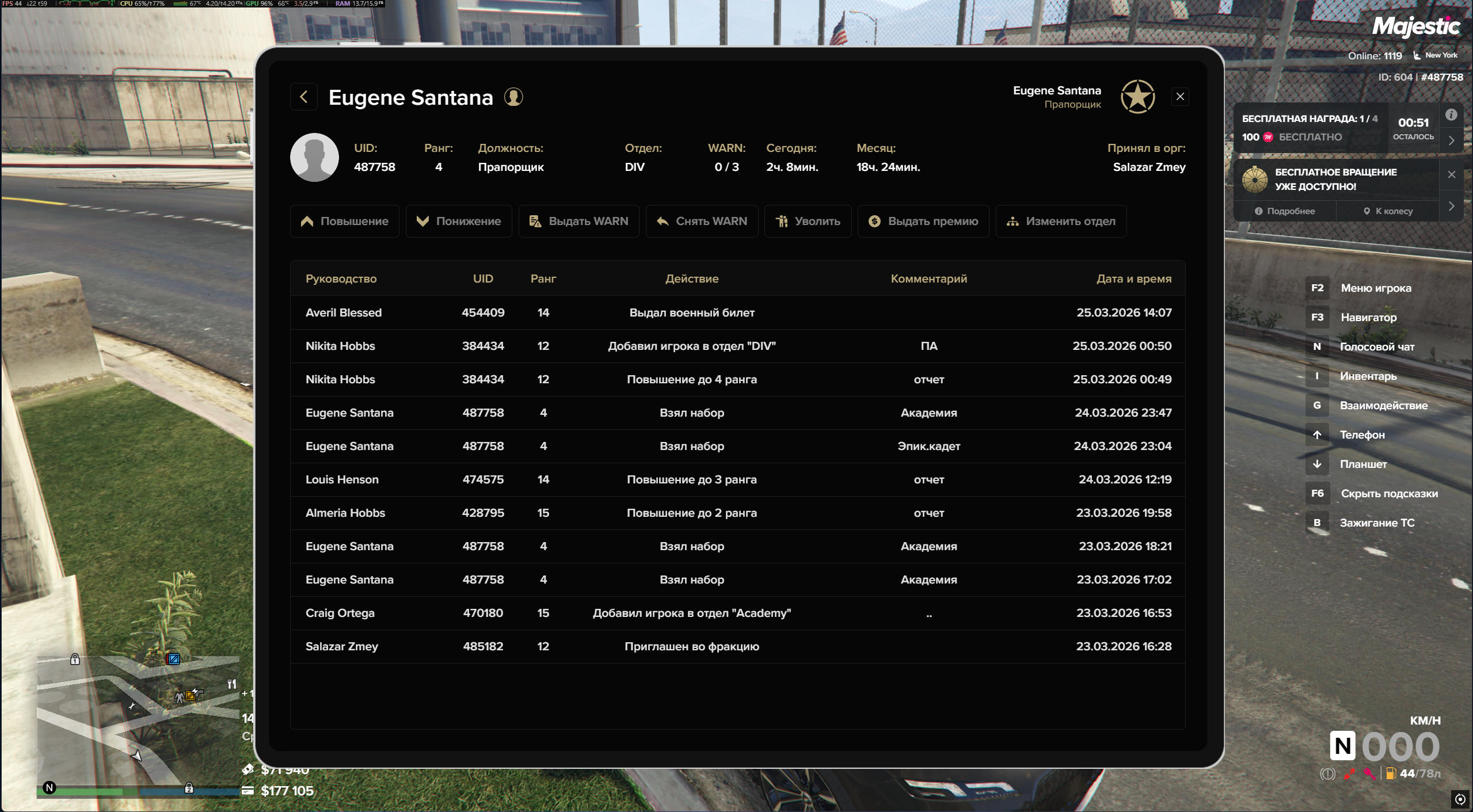Fire the member using Уволить

click(x=808, y=221)
